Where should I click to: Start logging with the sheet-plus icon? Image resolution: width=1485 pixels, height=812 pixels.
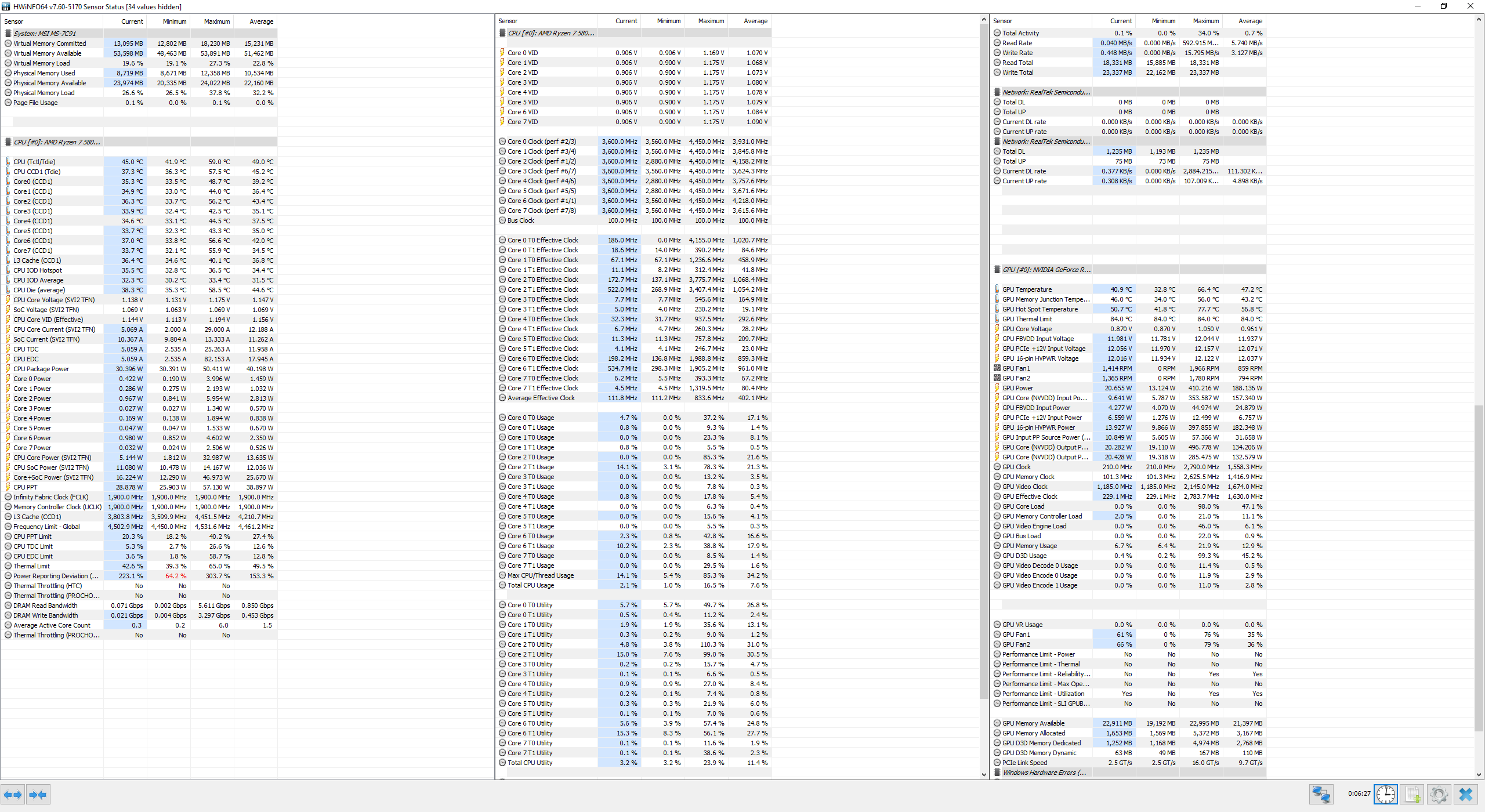[x=1412, y=794]
